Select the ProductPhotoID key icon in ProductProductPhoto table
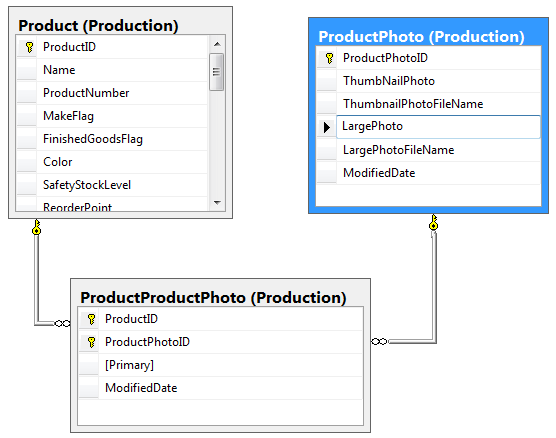Image resolution: width=556 pixels, height=438 pixels. 91,342
